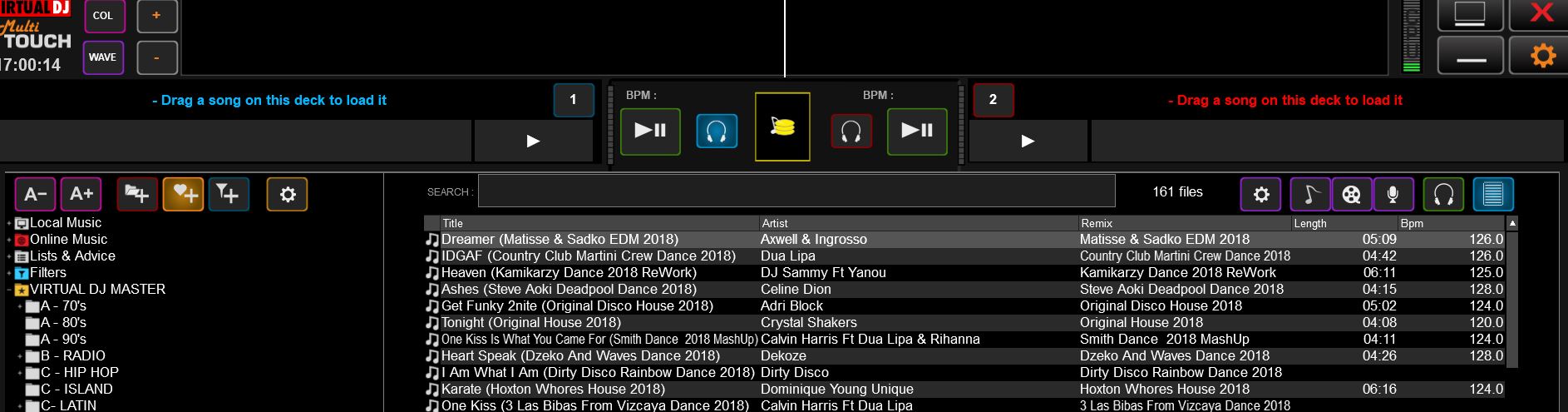Toggle play/pause for left deck
Image resolution: width=1568 pixels, height=412 pixels.
click(x=650, y=131)
